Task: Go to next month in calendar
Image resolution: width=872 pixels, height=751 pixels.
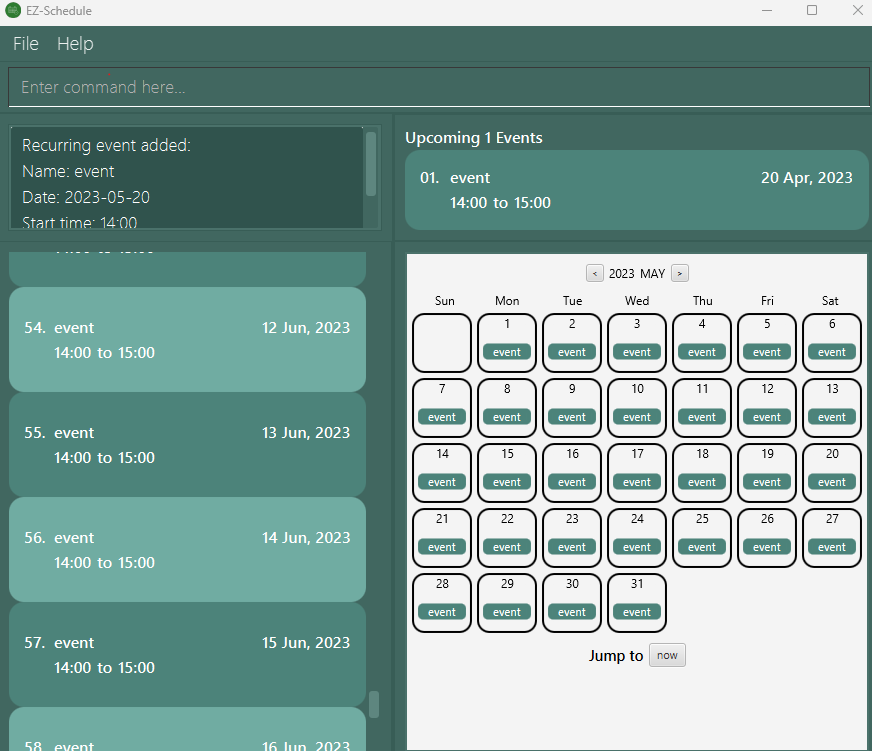Action: tap(680, 273)
